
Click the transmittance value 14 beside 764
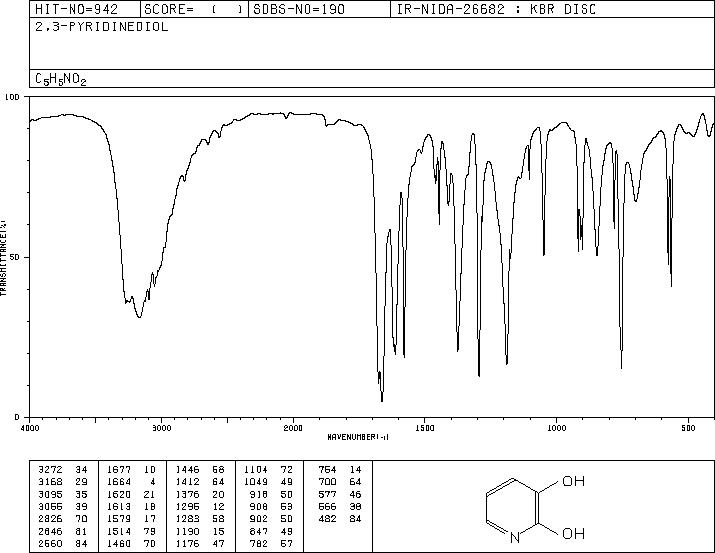coord(355,470)
